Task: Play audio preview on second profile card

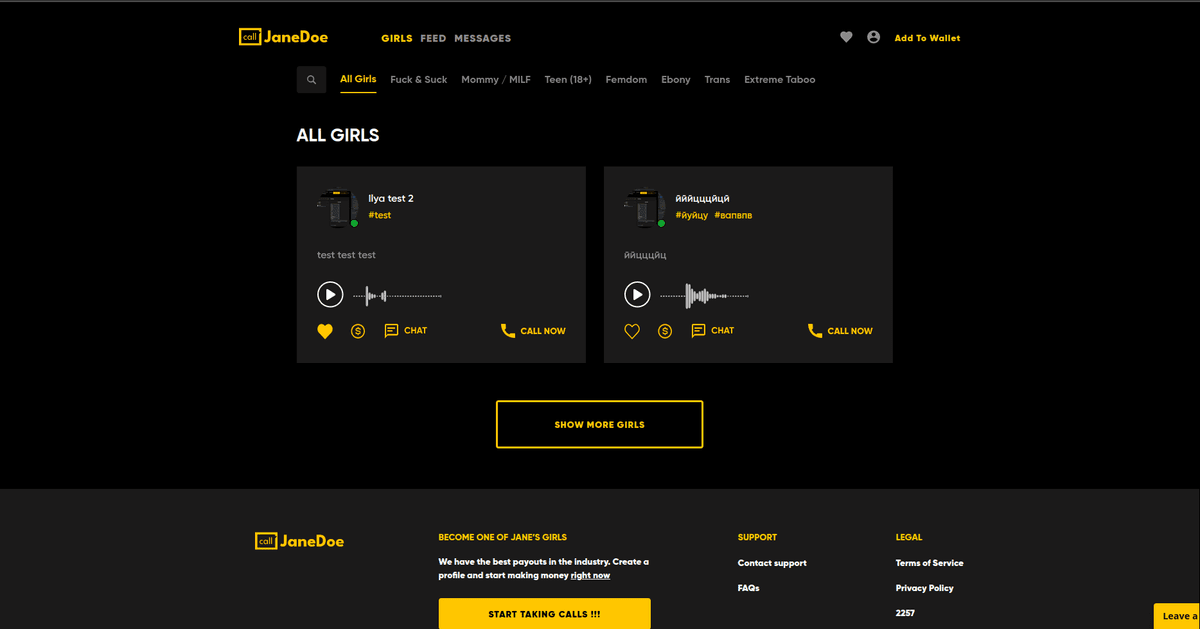Action: click(637, 295)
